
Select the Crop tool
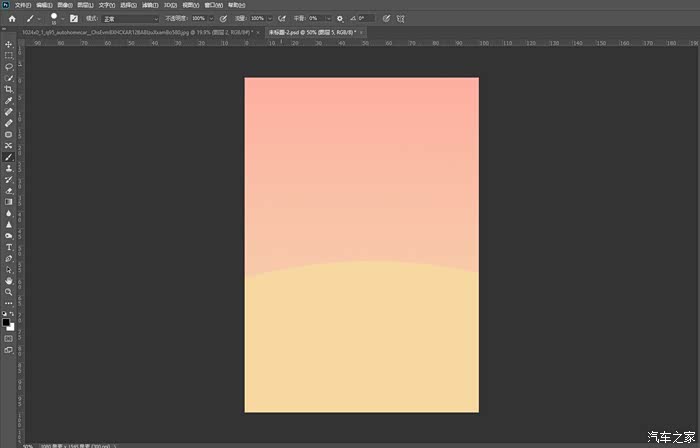9,89
